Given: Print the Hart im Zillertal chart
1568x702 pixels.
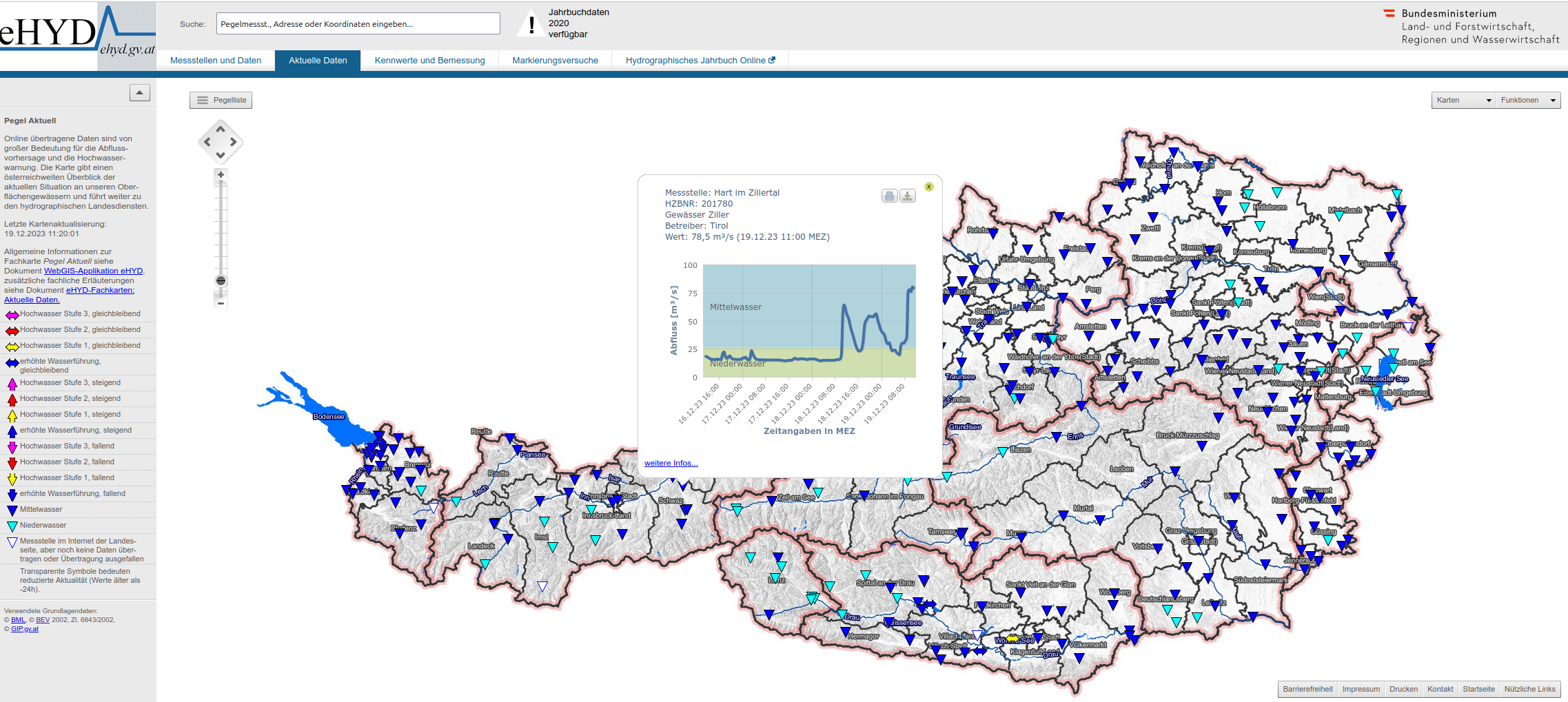Looking at the screenshot, I should (x=889, y=196).
